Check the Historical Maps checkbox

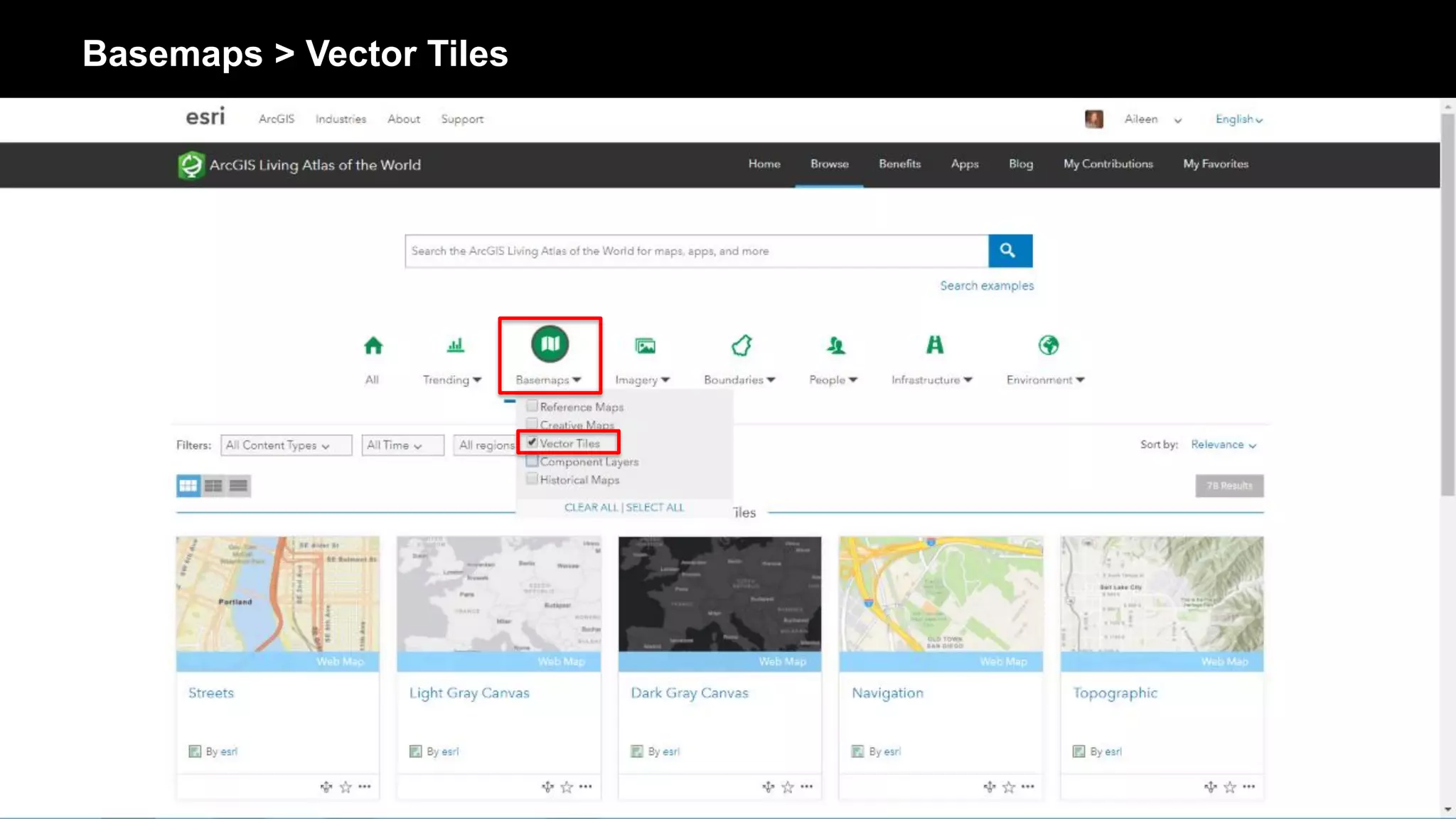(532, 479)
